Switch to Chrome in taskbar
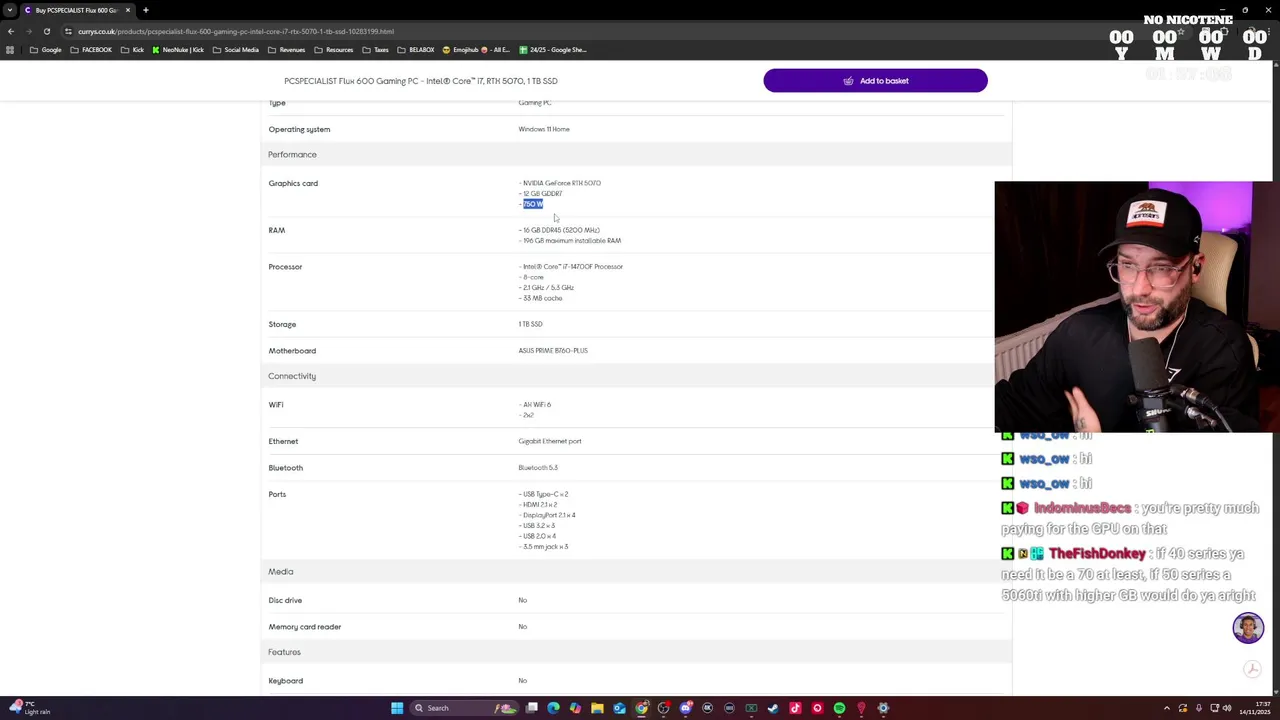 pyautogui.click(x=641, y=708)
